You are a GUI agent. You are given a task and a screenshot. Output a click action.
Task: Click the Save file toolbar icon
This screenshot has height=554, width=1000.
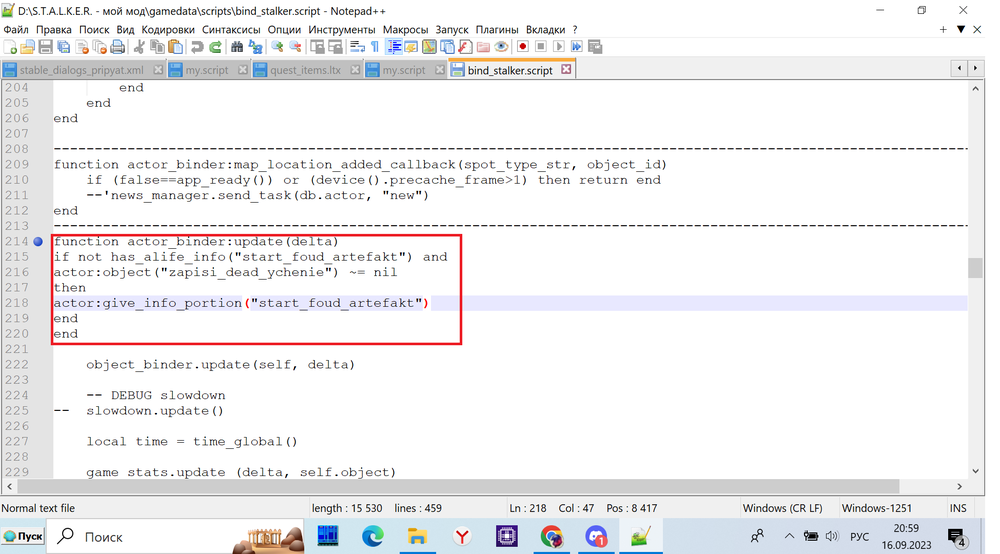pyautogui.click(x=46, y=47)
